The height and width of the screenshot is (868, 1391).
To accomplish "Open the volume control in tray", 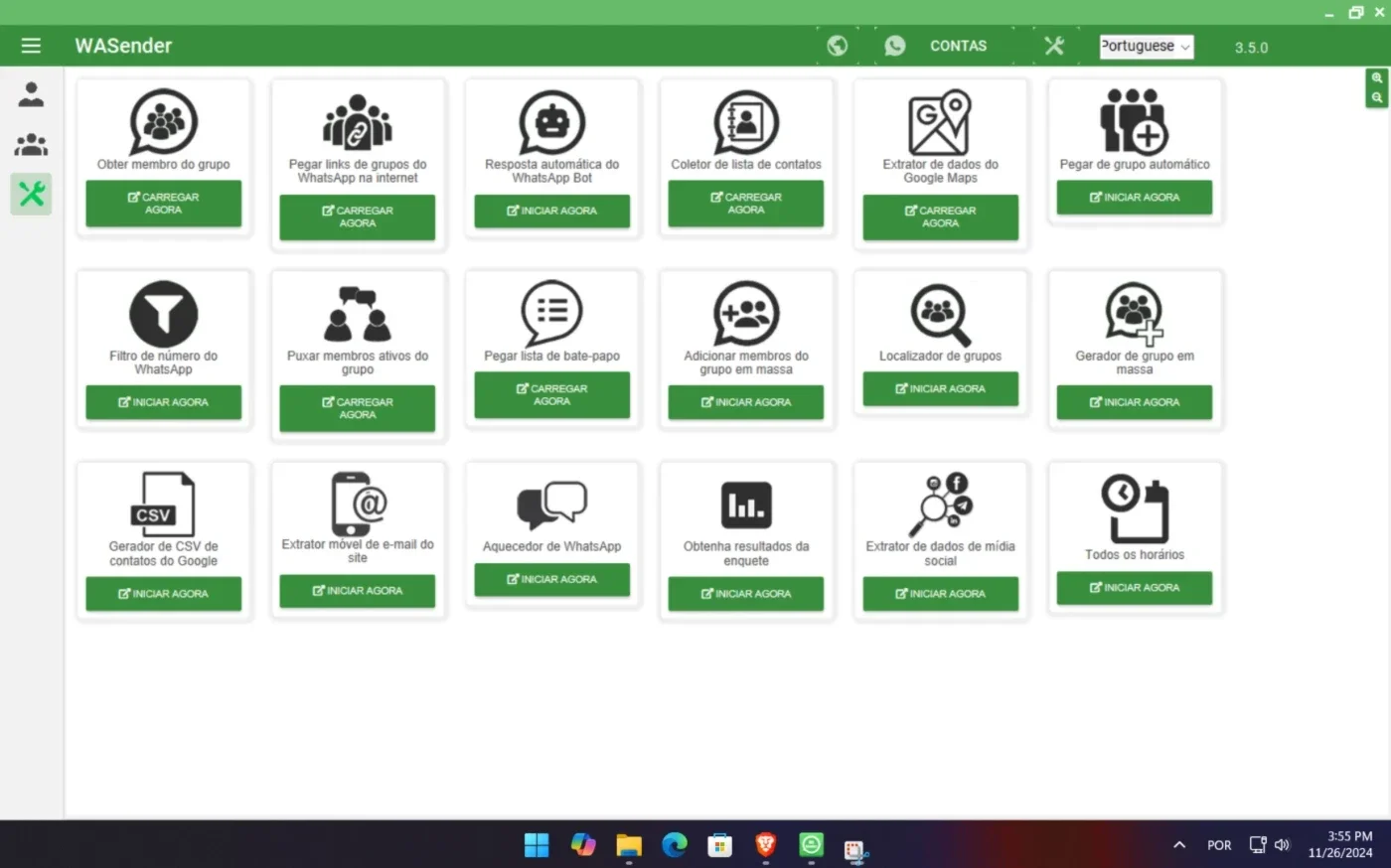I will coord(1282,845).
